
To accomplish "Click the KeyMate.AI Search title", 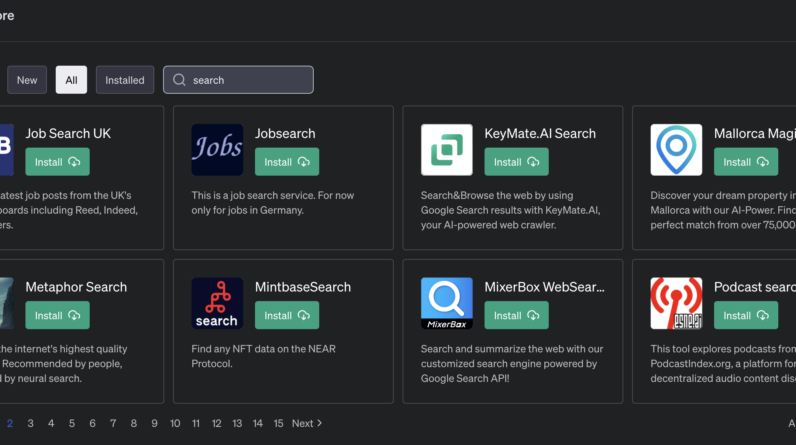I will click(x=540, y=133).
